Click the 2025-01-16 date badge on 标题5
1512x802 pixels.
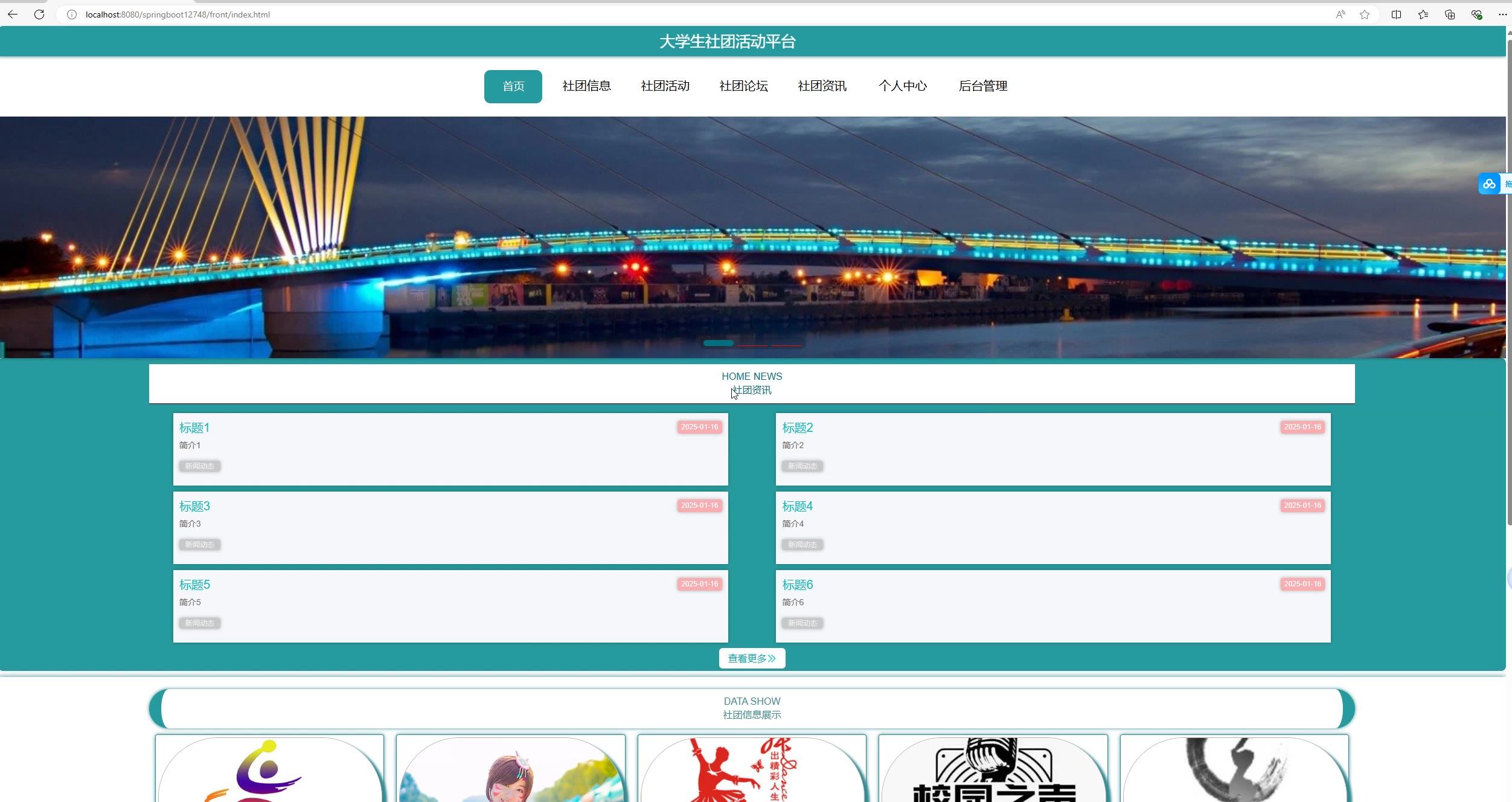[x=700, y=584]
